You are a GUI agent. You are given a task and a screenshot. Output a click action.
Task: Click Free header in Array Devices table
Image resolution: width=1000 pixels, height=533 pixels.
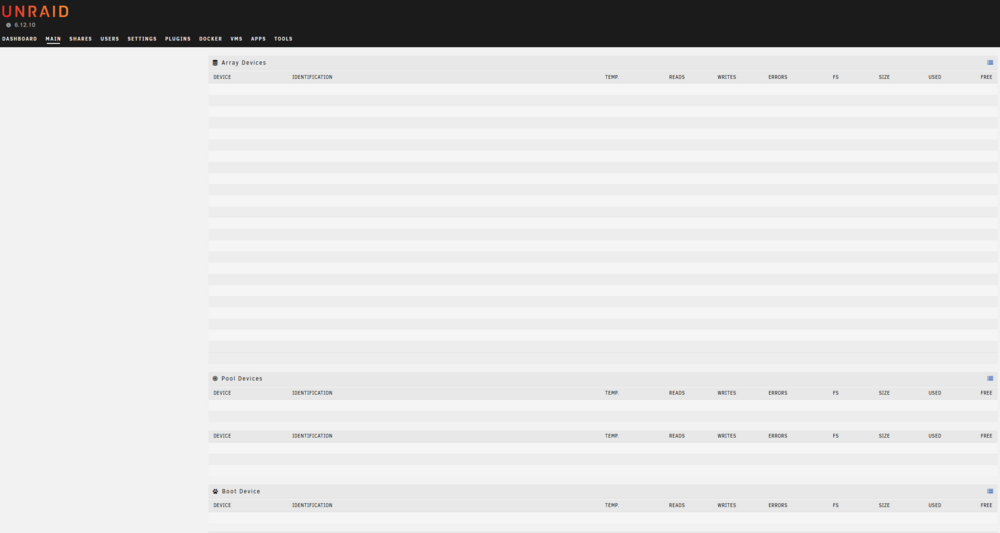click(x=986, y=77)
